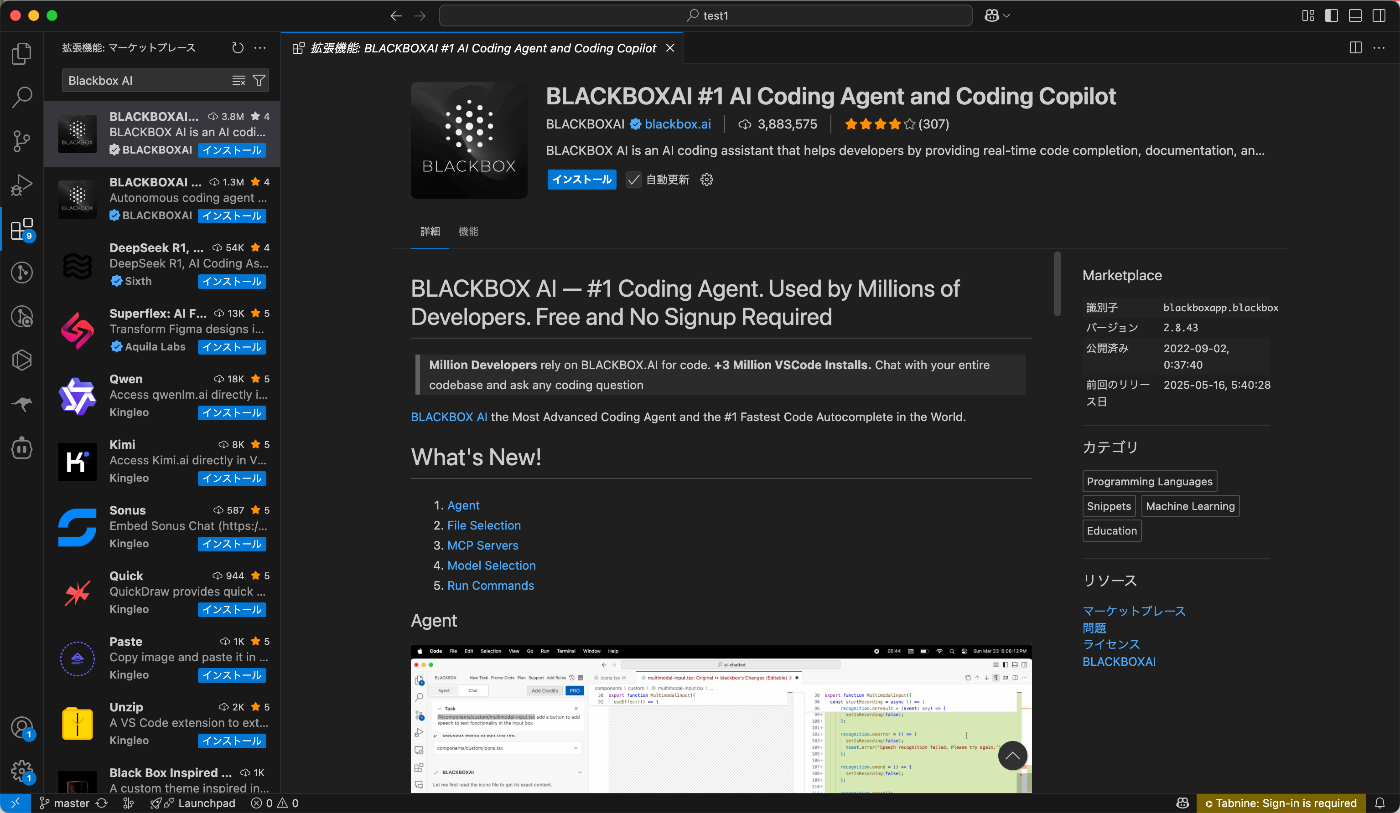The height and width of the screenshot is (813, 1400).
Task: Click the master branch in status bar
Action: coord(65,803)
